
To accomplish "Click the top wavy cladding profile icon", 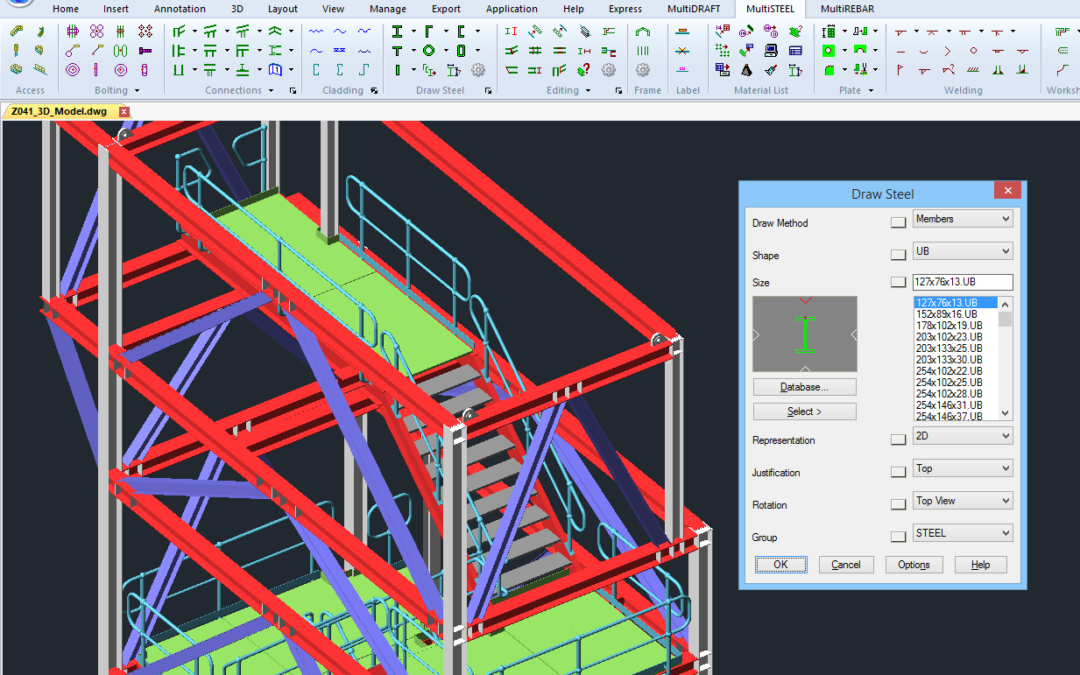I will coord(316,32).
